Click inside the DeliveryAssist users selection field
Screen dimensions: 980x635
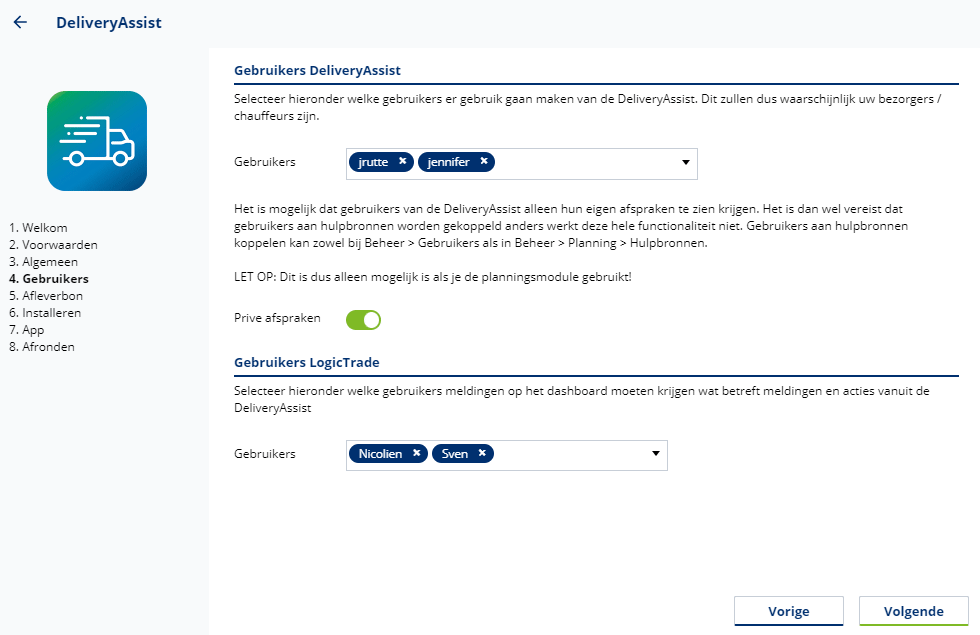[x=522, y=164]
